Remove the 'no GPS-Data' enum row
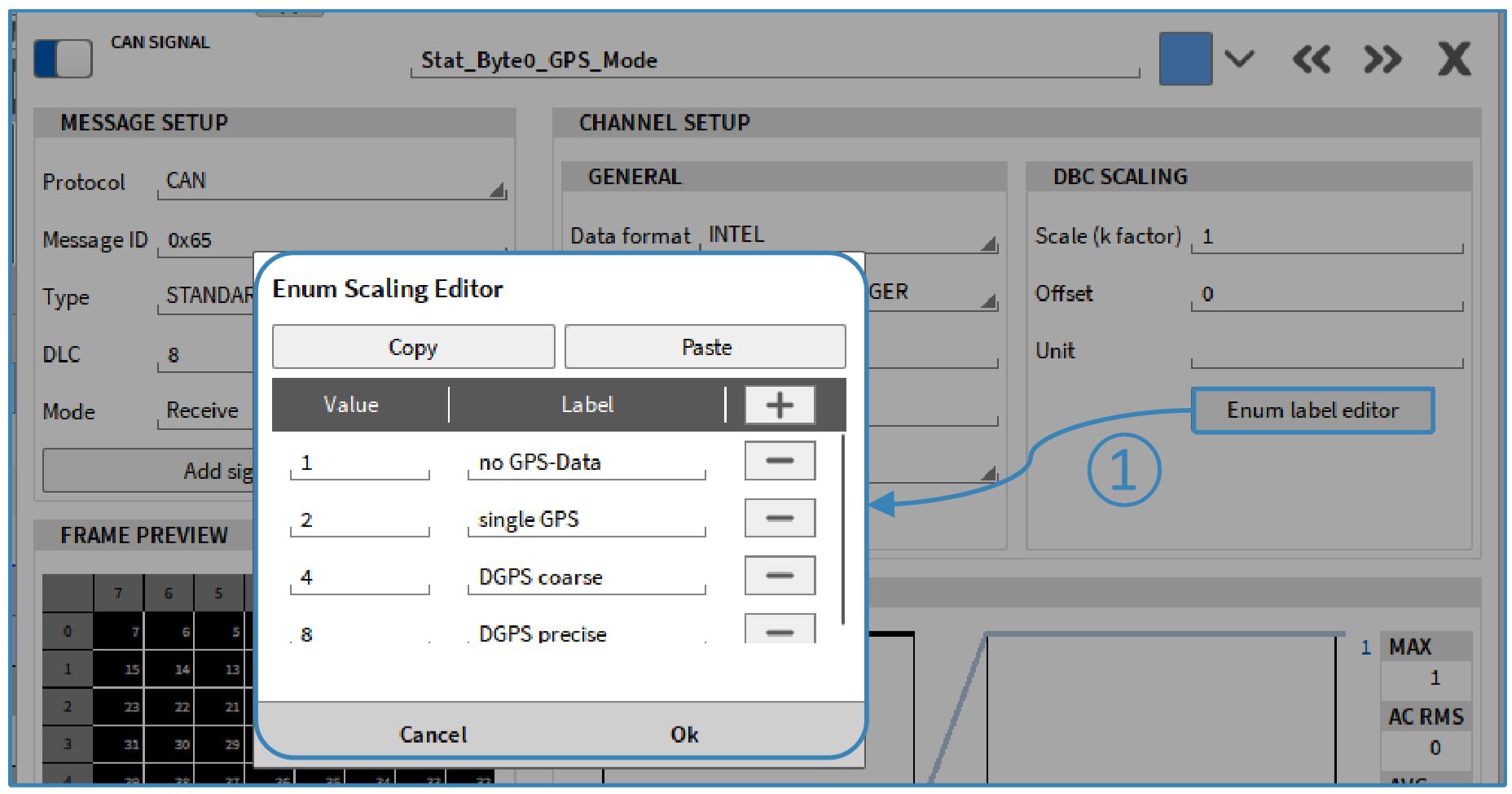1512x794 pixels. coord(779,461)
